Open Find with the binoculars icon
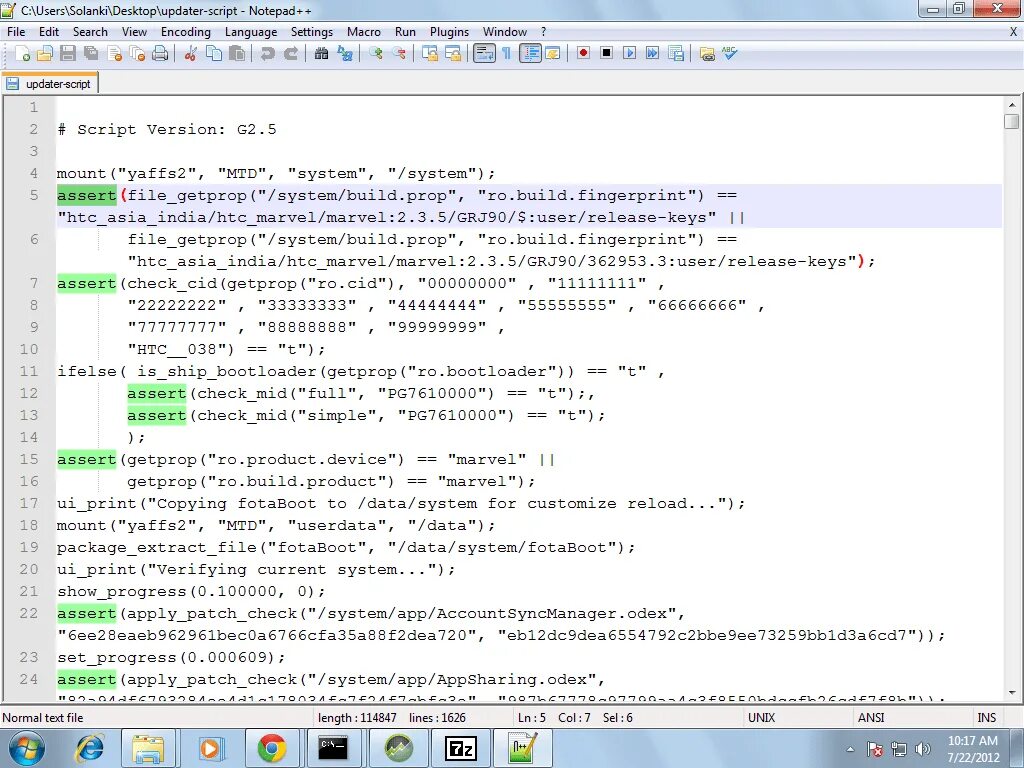 tap(321, 54)
